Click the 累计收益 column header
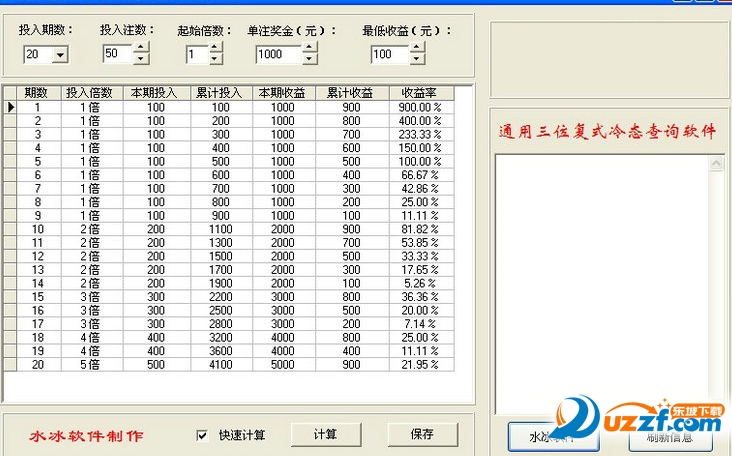 (x=352, y=93)
